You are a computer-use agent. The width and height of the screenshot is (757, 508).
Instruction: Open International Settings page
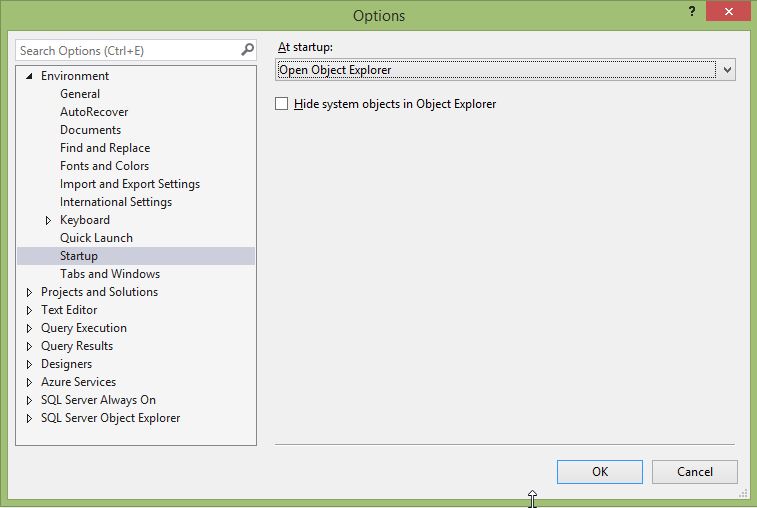click(116, 202)
